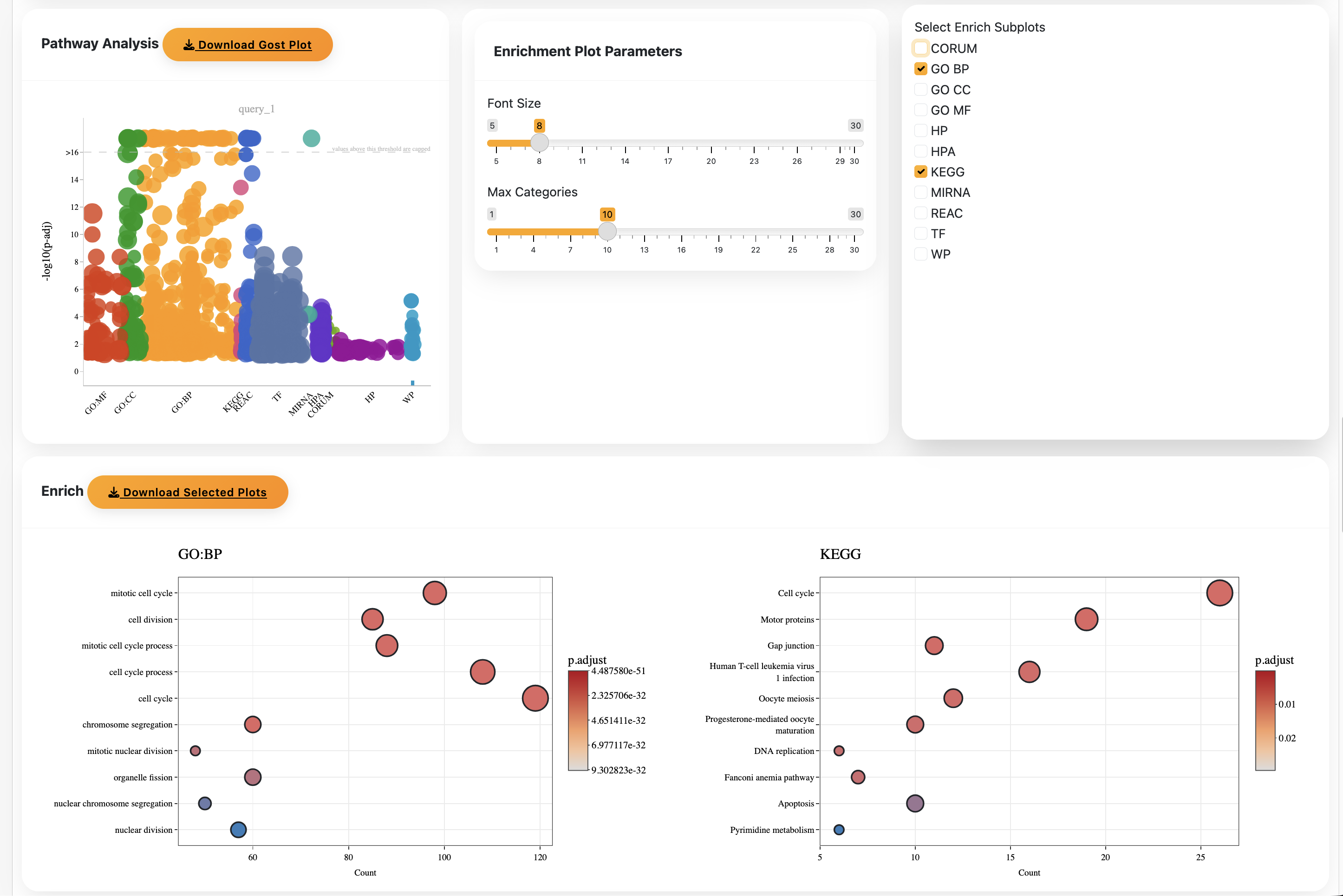
Task: Check the GO CC checkbox
Action: pyautogui.click(x=920, y=90)
